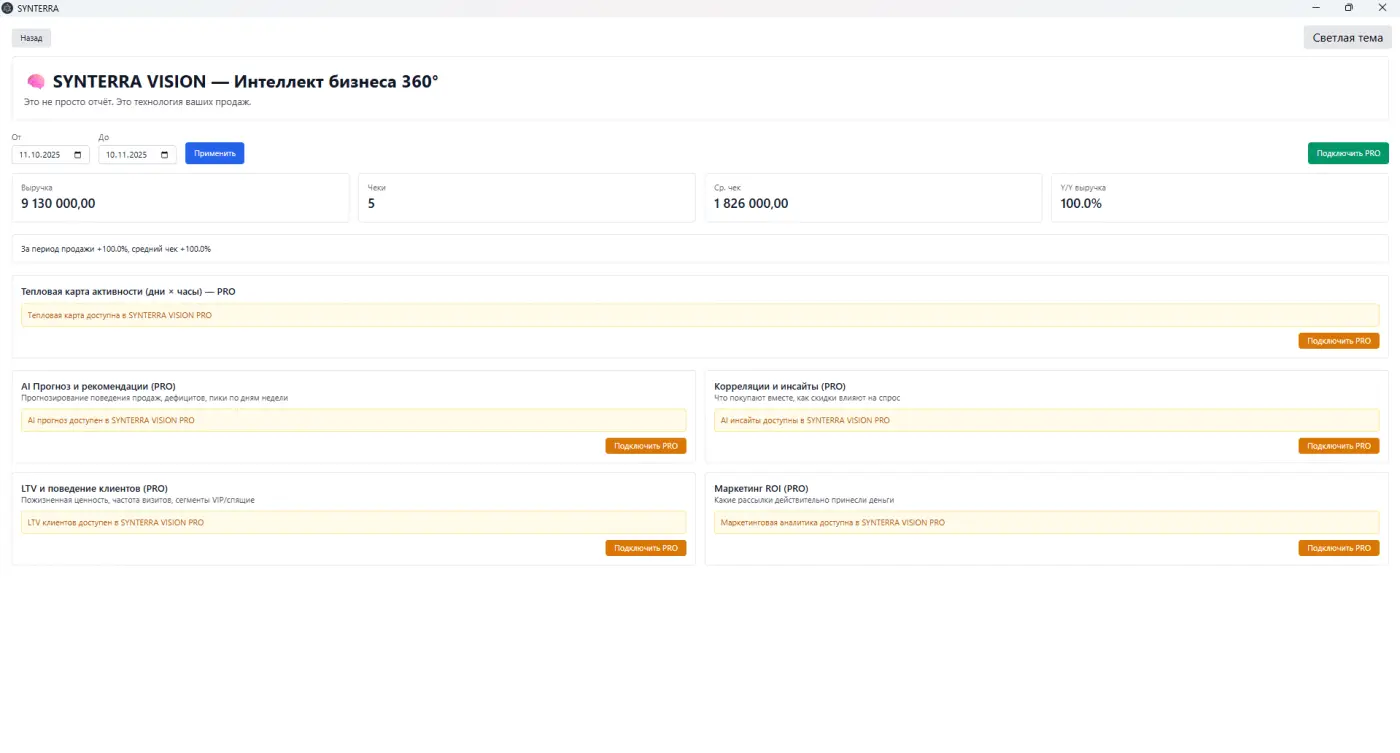Select the Ср. чек card with 1 826 000,00

pos(872,197)
